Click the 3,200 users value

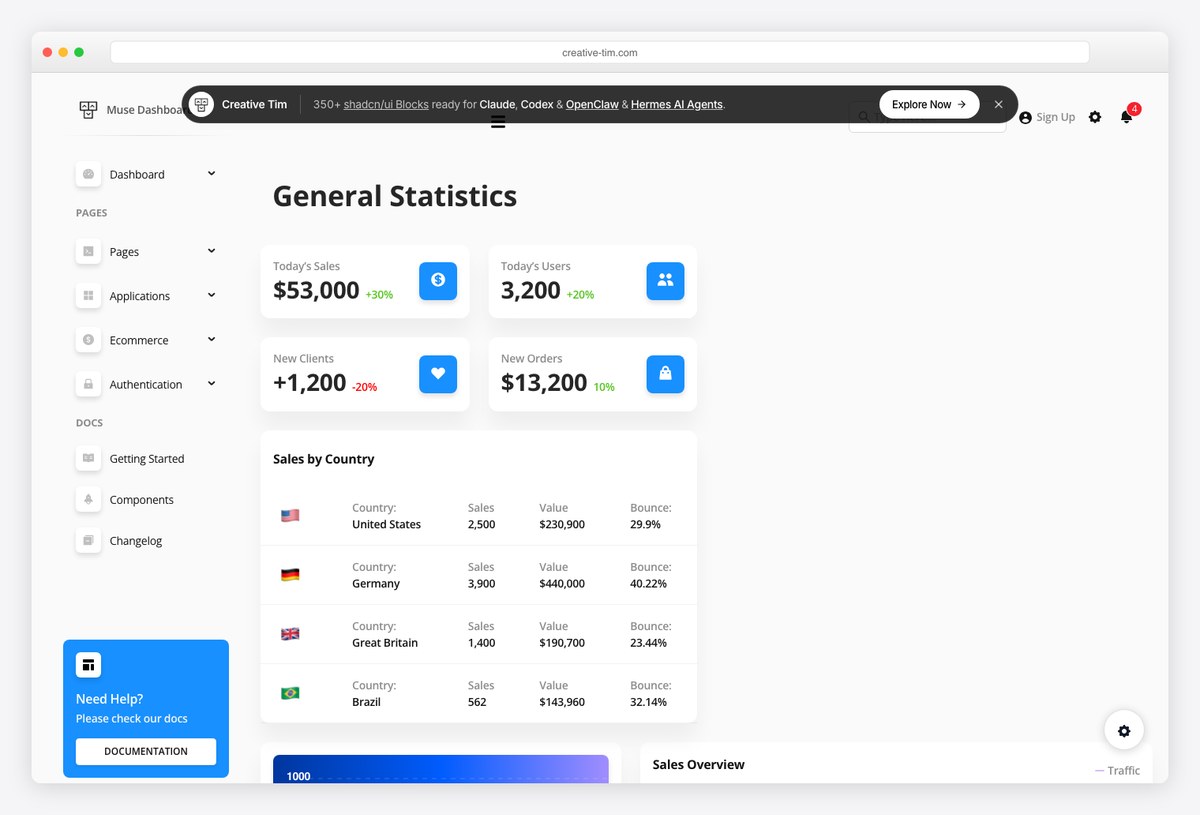(531, 290)
